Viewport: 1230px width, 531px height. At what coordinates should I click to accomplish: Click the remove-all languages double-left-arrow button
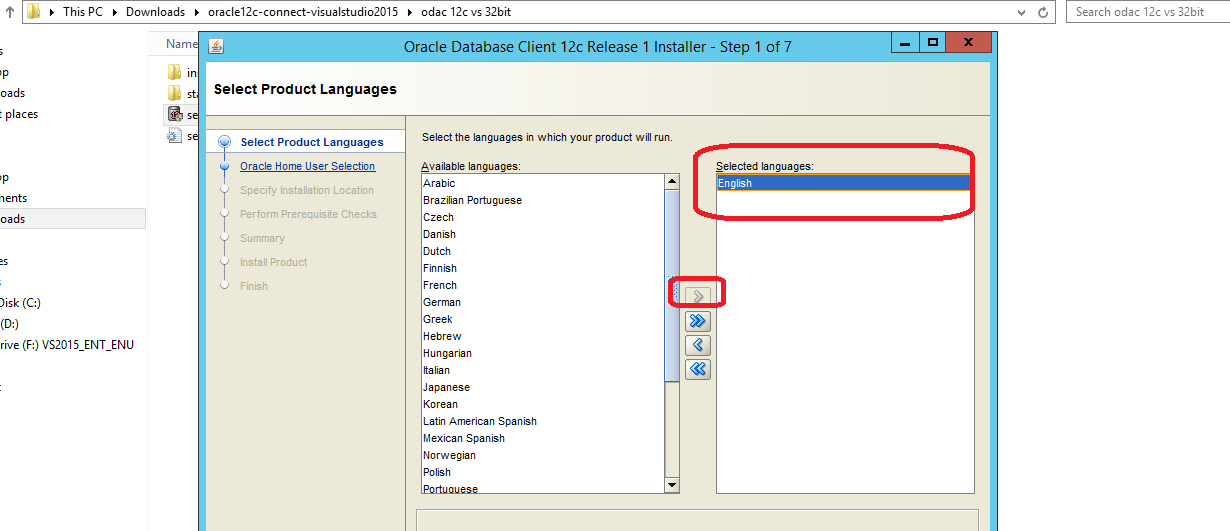[697, 369]
